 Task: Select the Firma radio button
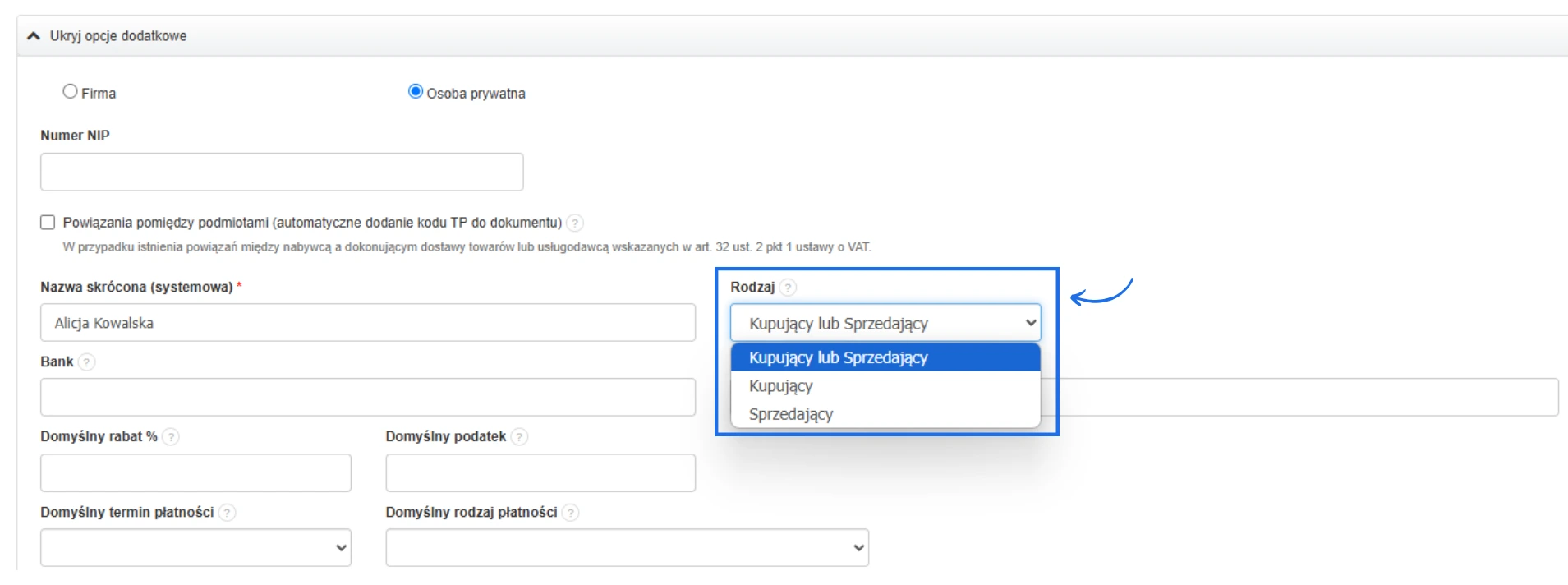[71, 92]
